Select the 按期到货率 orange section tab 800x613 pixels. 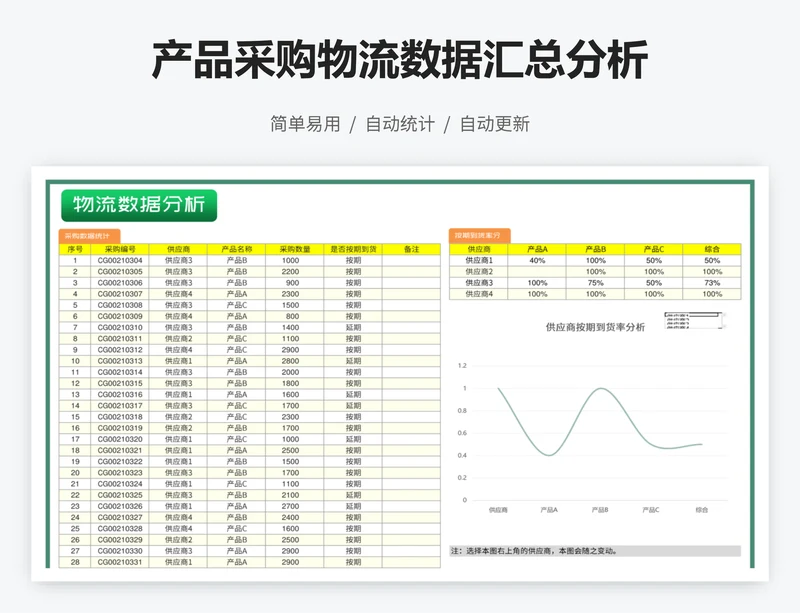(479, 237)
